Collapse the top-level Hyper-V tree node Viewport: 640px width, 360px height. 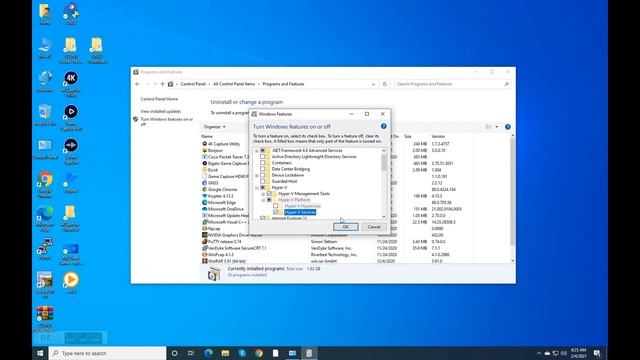pyautogui.click(x=257, y=188)
